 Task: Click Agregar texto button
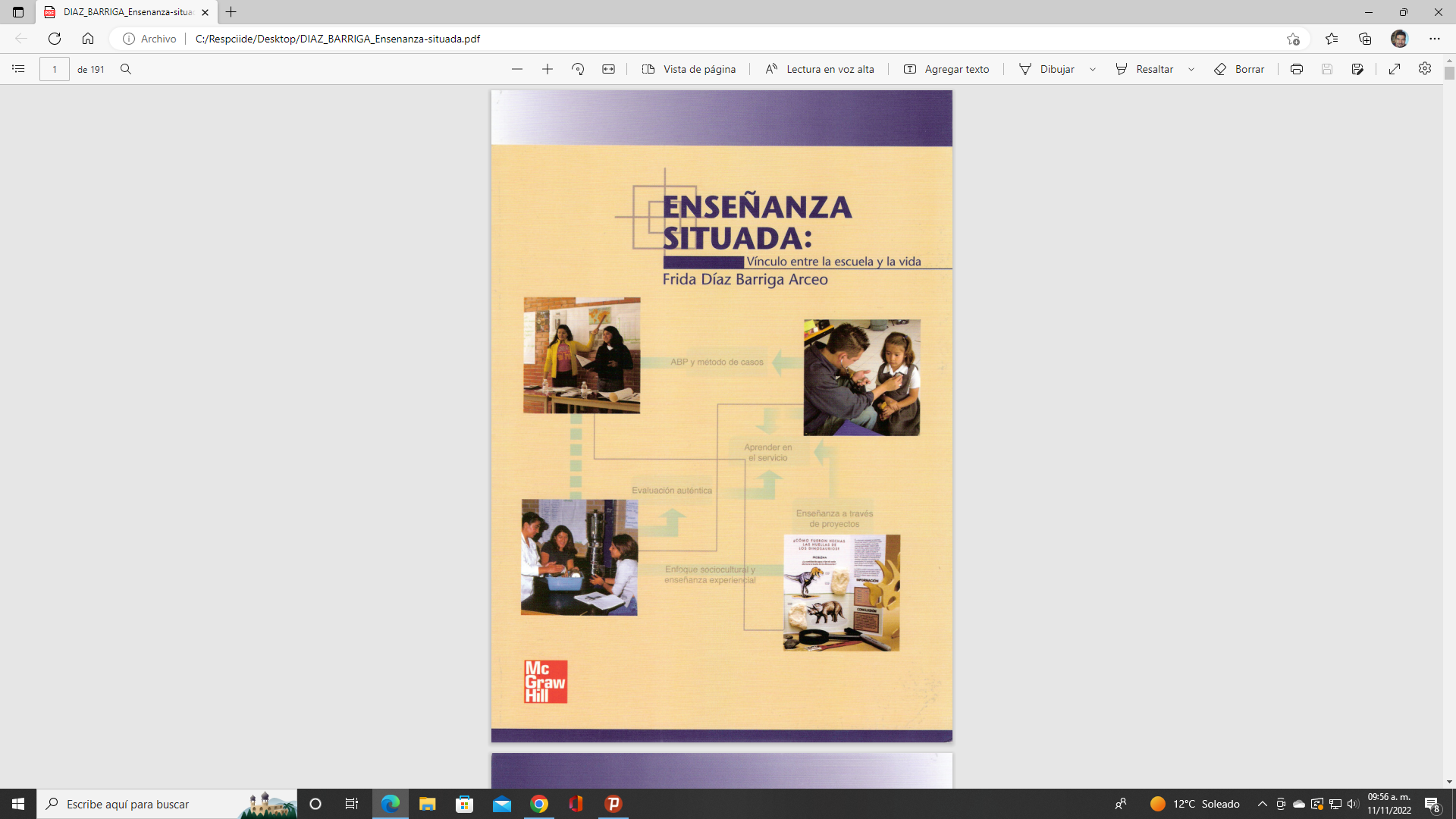coord(946,69)
